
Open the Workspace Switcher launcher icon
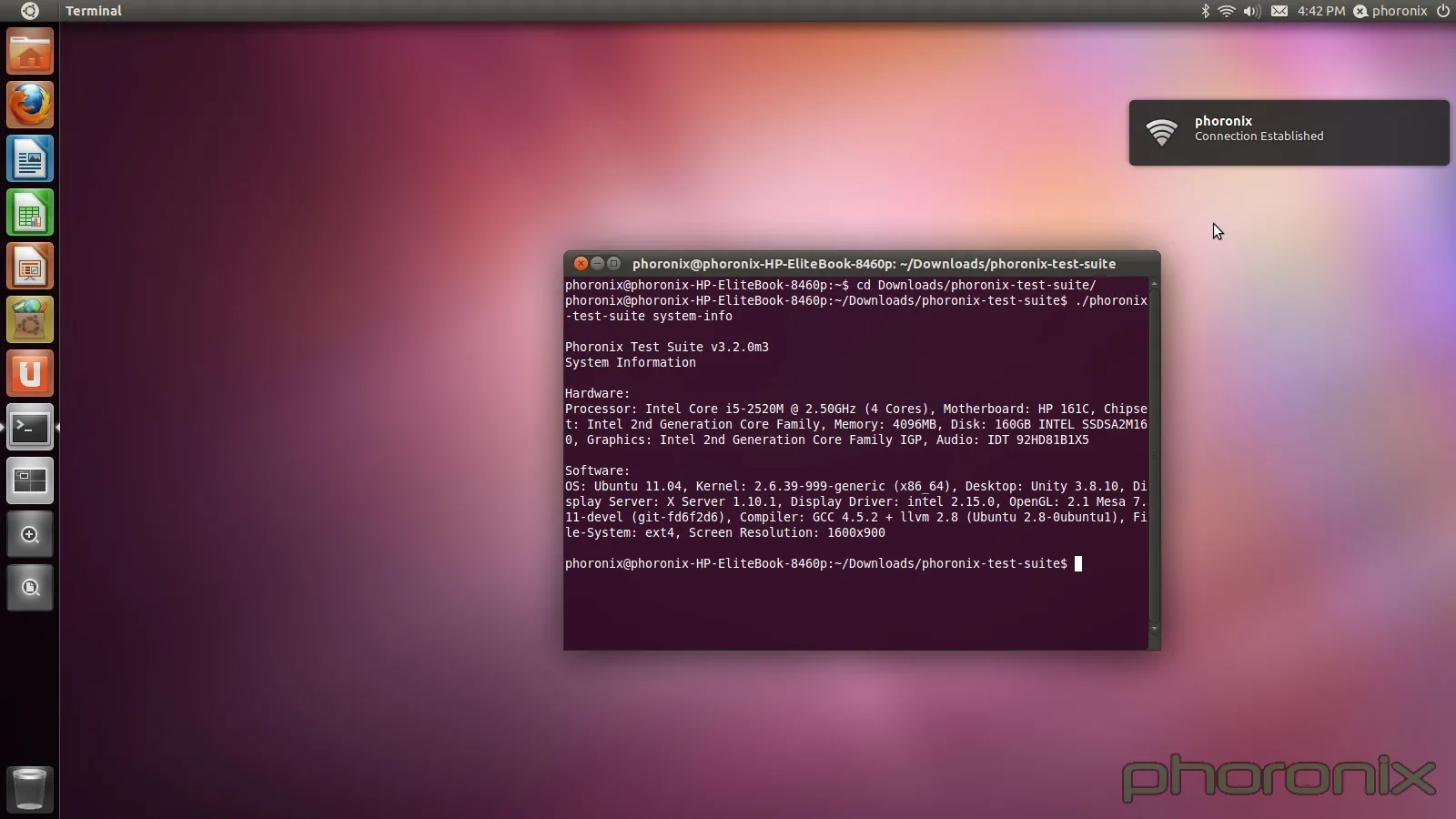(x=30, y=480)
